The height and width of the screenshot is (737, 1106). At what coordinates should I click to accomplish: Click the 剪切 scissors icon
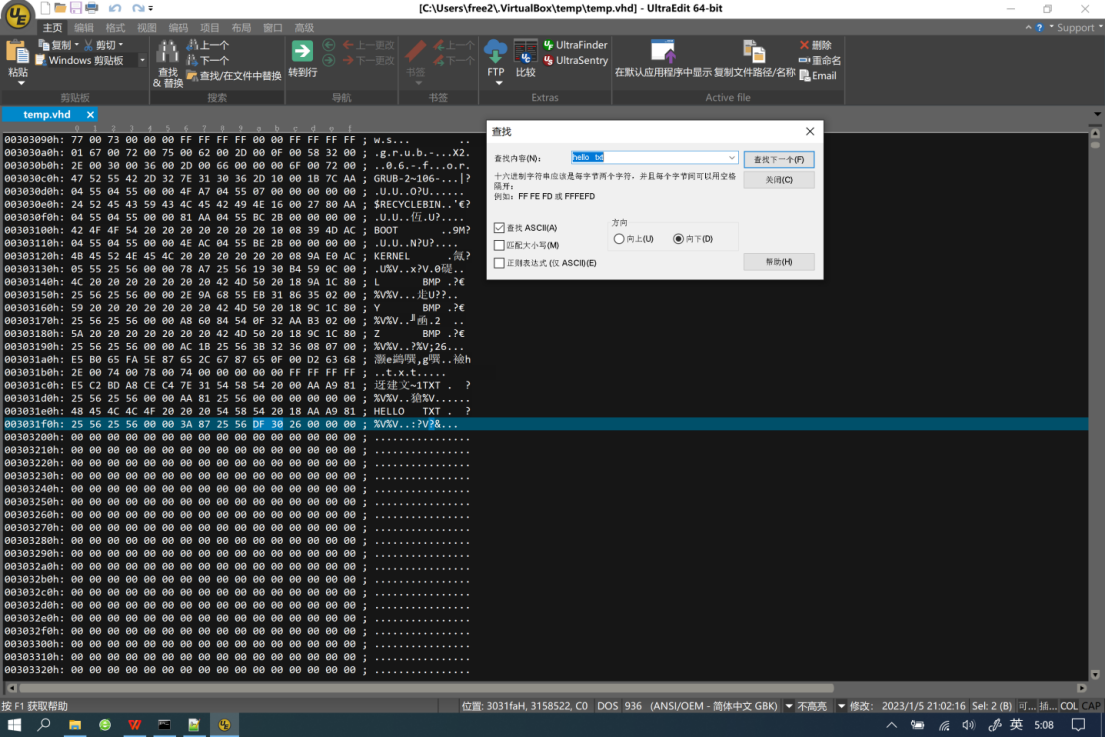click(x=88, y=45)
